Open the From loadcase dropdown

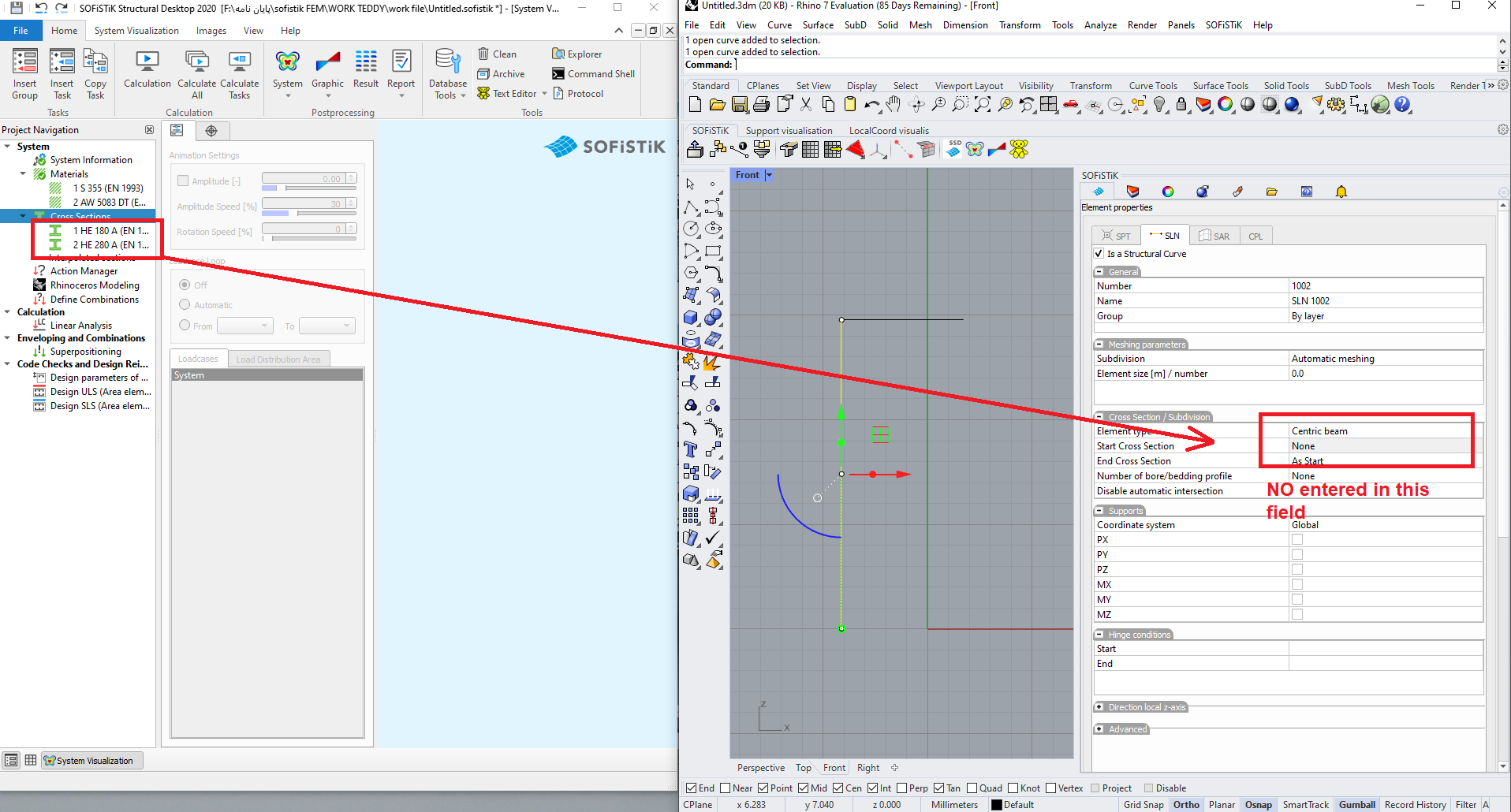pyautogui.click(x=245, y=326)
